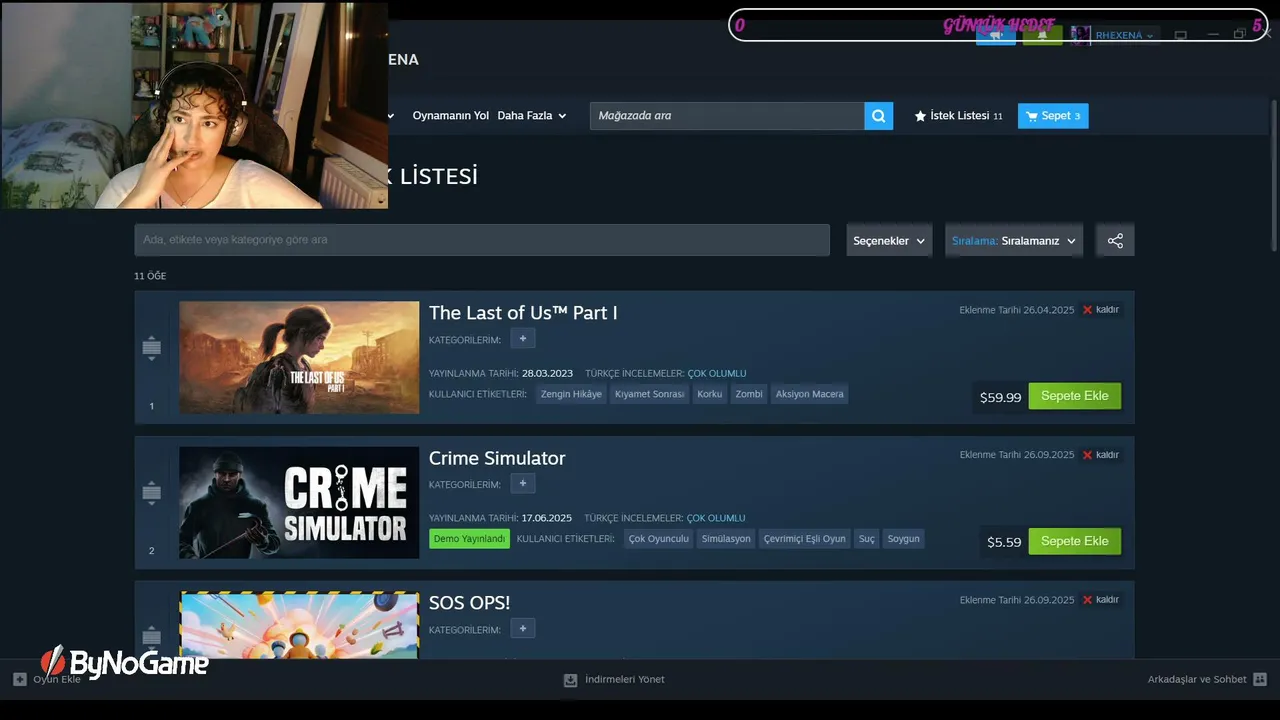This screenshot has width=1280, height=720.
Task: Click ÇOK OLUMLU reviews for The Last of Us
Action: 716,373
